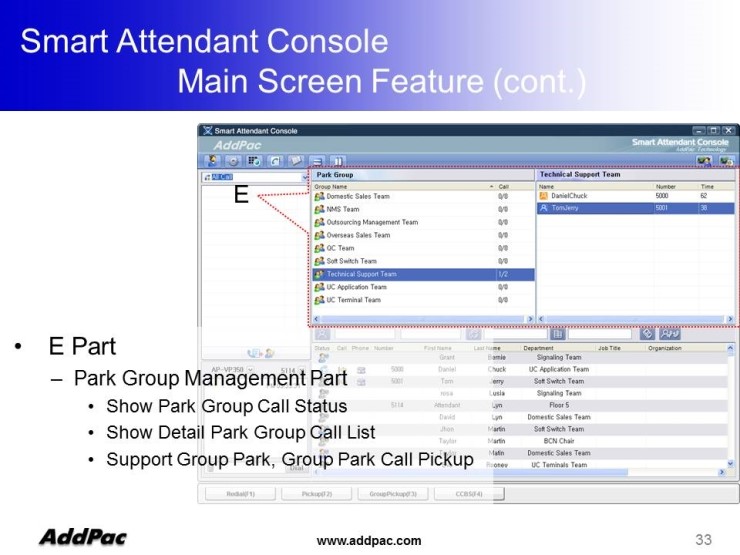Click the orange contact icon next to DanielChuck

point(543,195)
